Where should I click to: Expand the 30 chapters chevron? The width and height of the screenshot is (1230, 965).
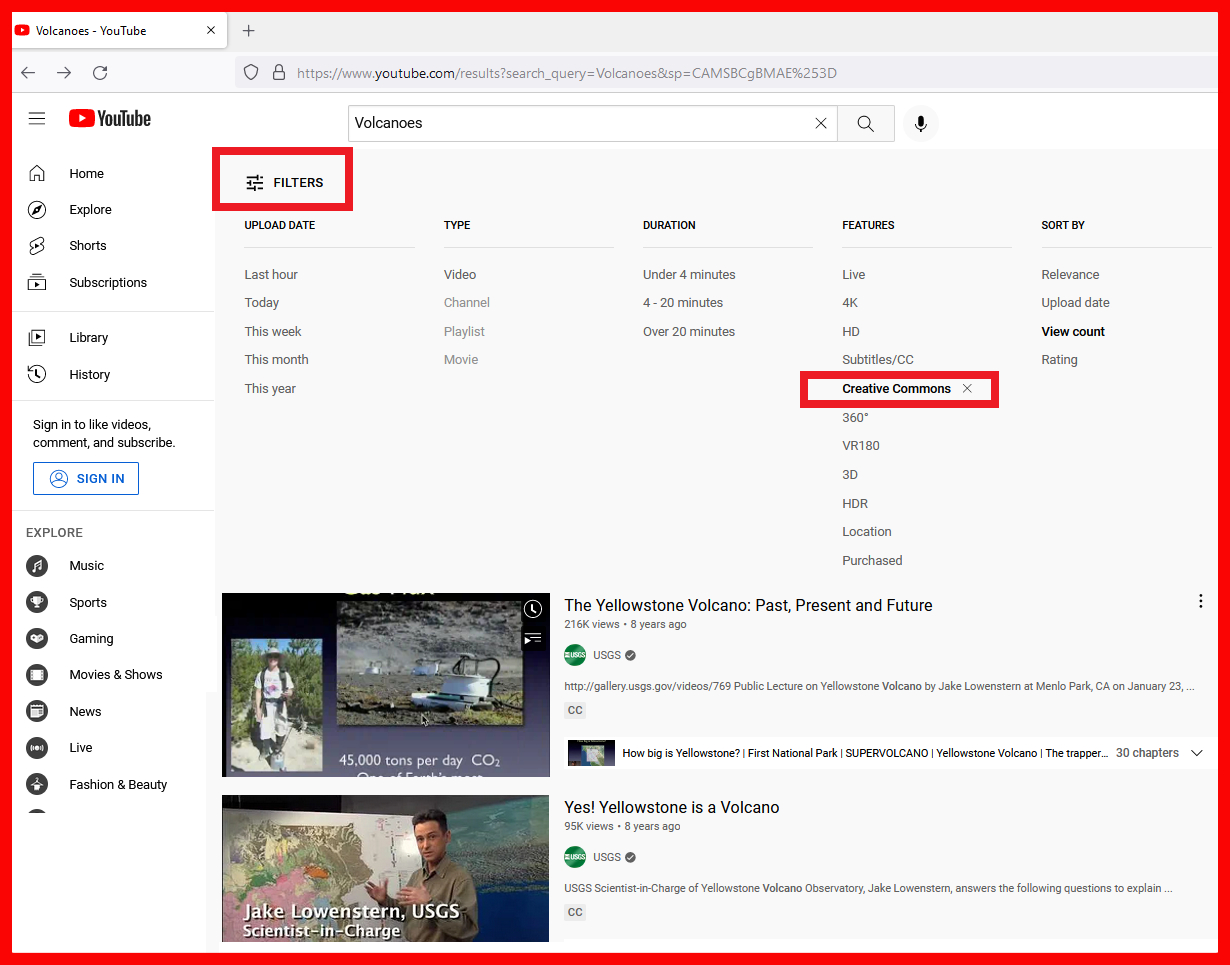1197,753
